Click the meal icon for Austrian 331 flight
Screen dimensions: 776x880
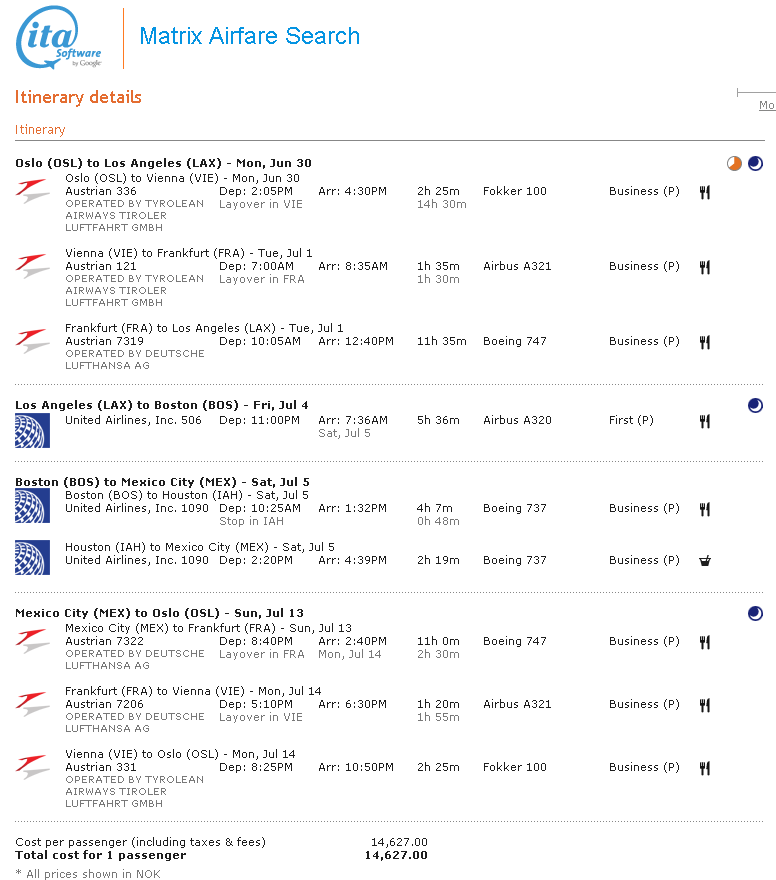[x=704, y=768]
